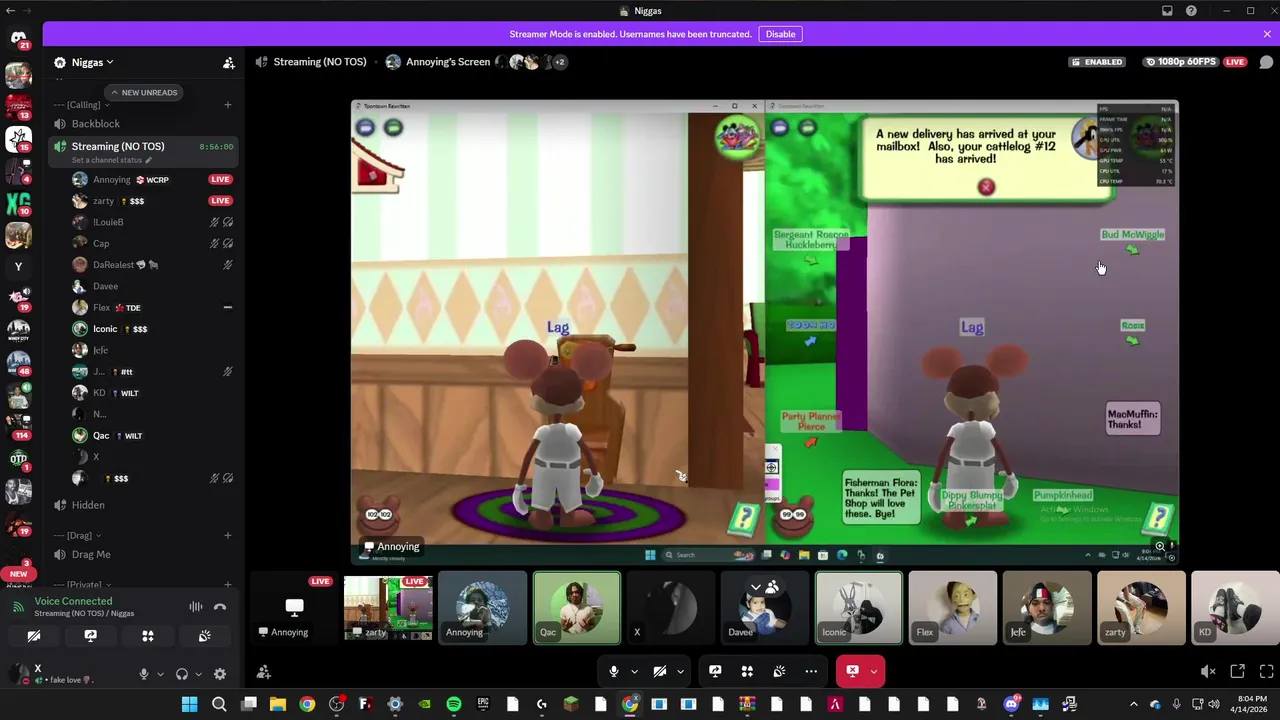The height and width of the screenshot is (720, 1280).
Task: Open soundboard from the call bar
Action: coord(779,671)
